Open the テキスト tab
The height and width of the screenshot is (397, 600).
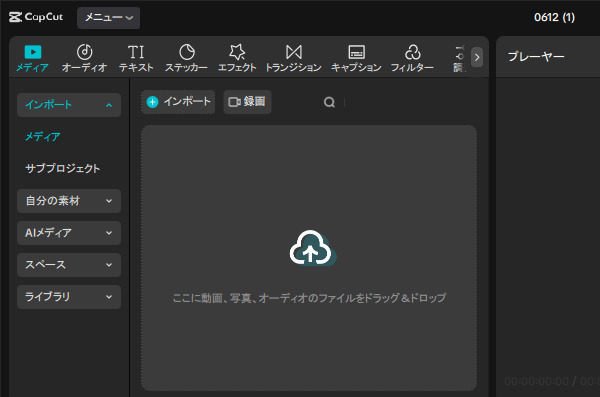coord(136,59)
